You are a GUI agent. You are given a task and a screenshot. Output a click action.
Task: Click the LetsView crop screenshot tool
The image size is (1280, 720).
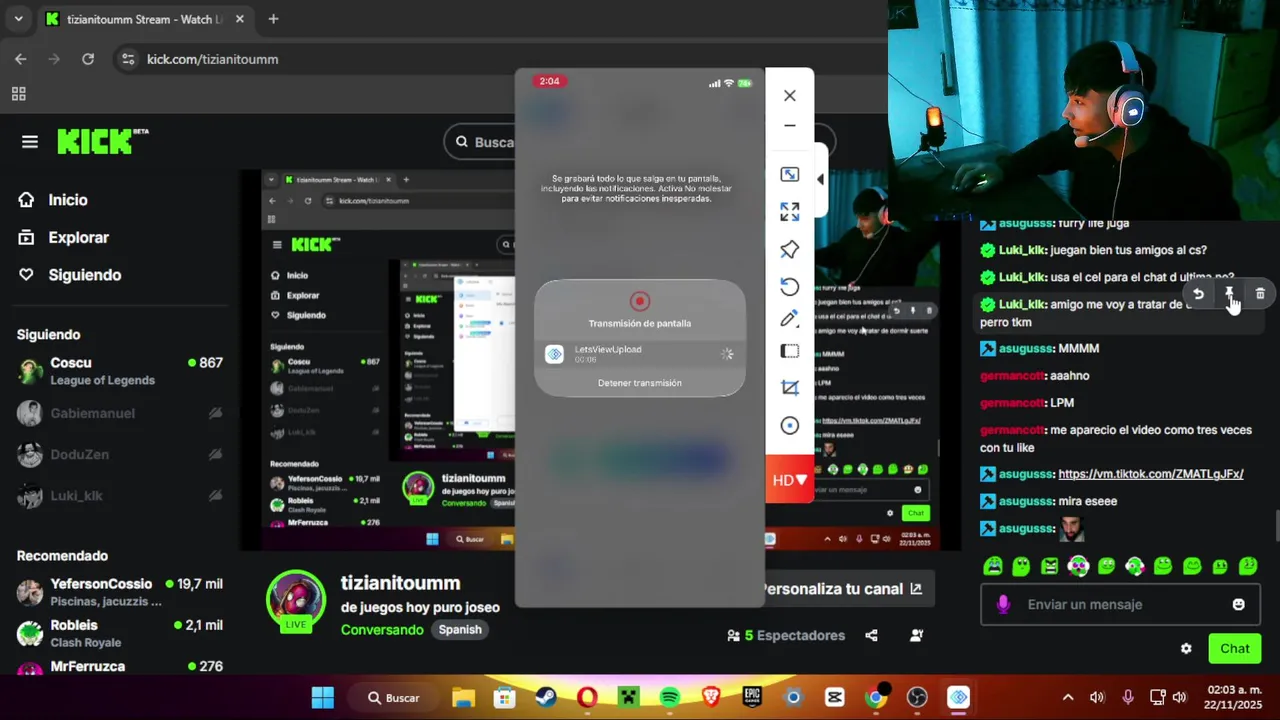[x=790, y=388]
